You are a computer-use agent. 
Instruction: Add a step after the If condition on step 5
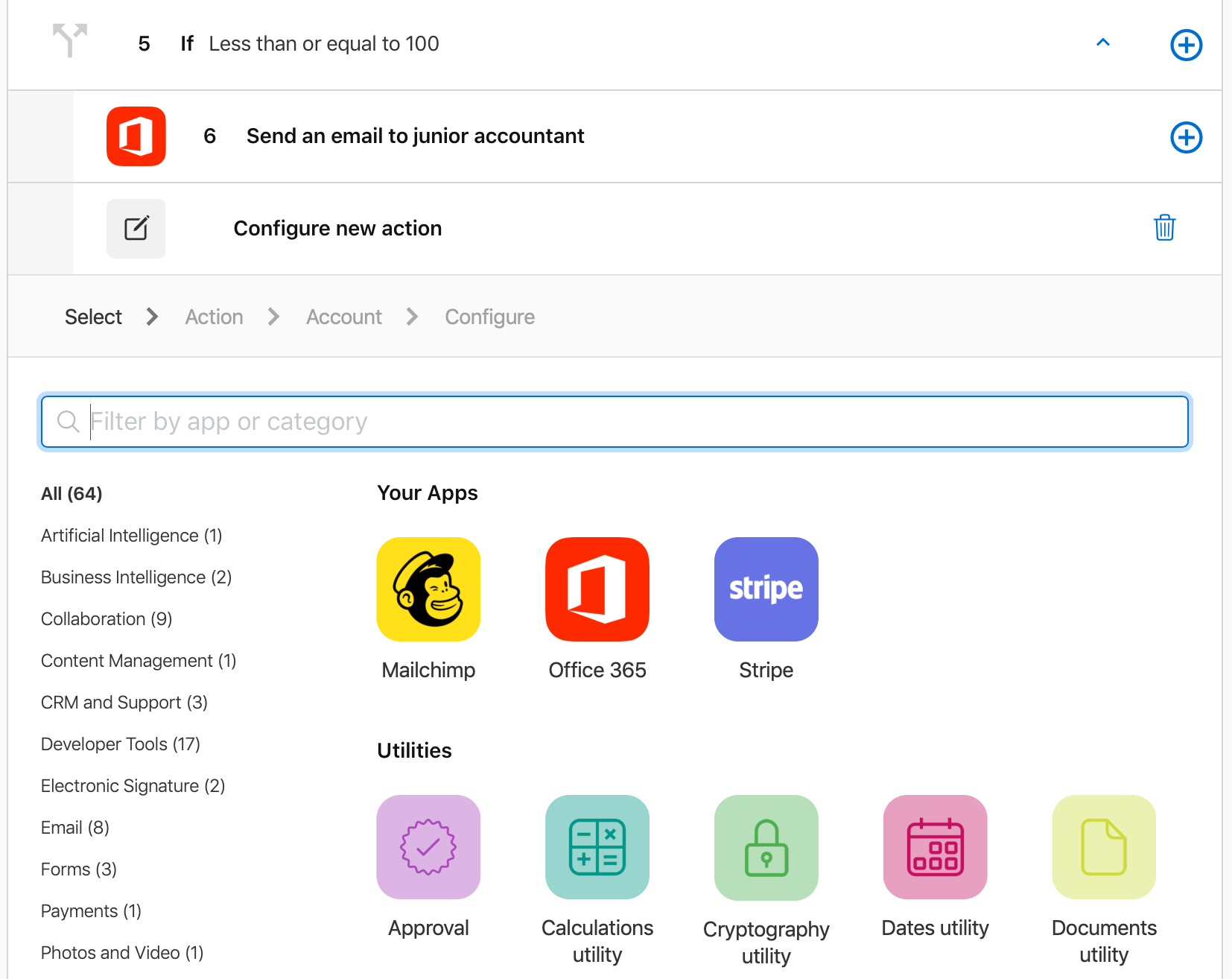pos(1186,45)
